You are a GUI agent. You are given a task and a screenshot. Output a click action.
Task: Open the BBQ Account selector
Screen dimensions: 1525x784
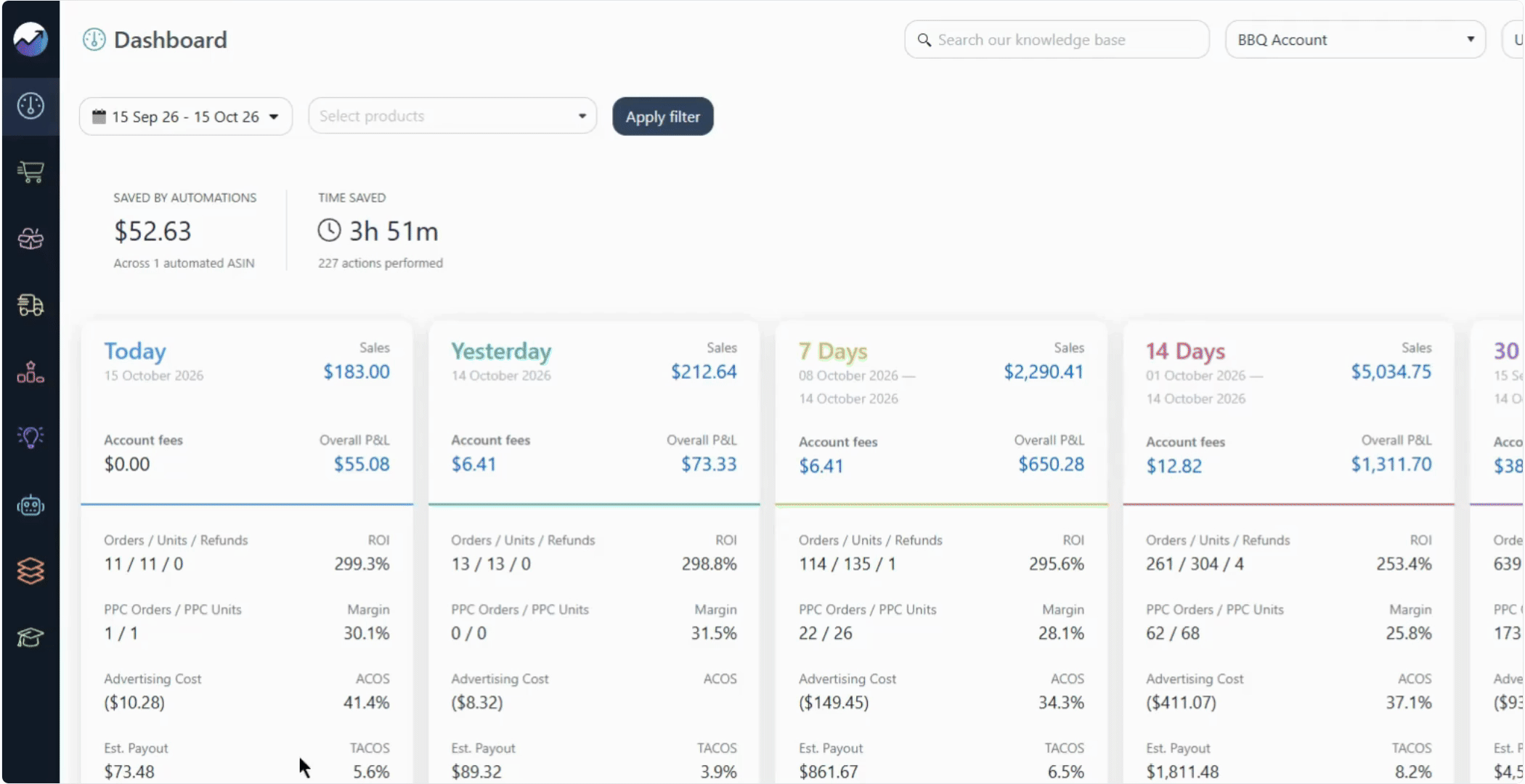click(1355, 40)
